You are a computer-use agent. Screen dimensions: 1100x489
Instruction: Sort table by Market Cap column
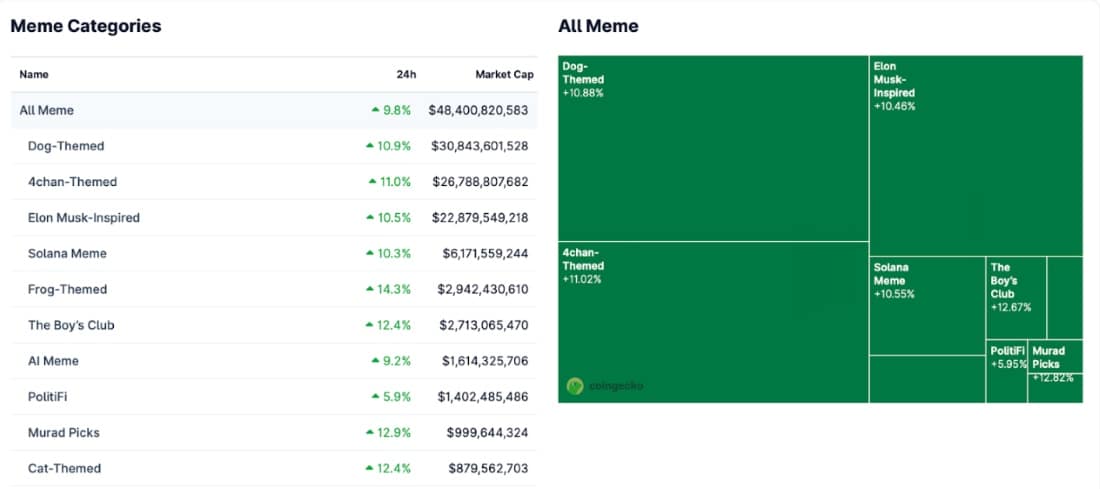coord(504,74)
